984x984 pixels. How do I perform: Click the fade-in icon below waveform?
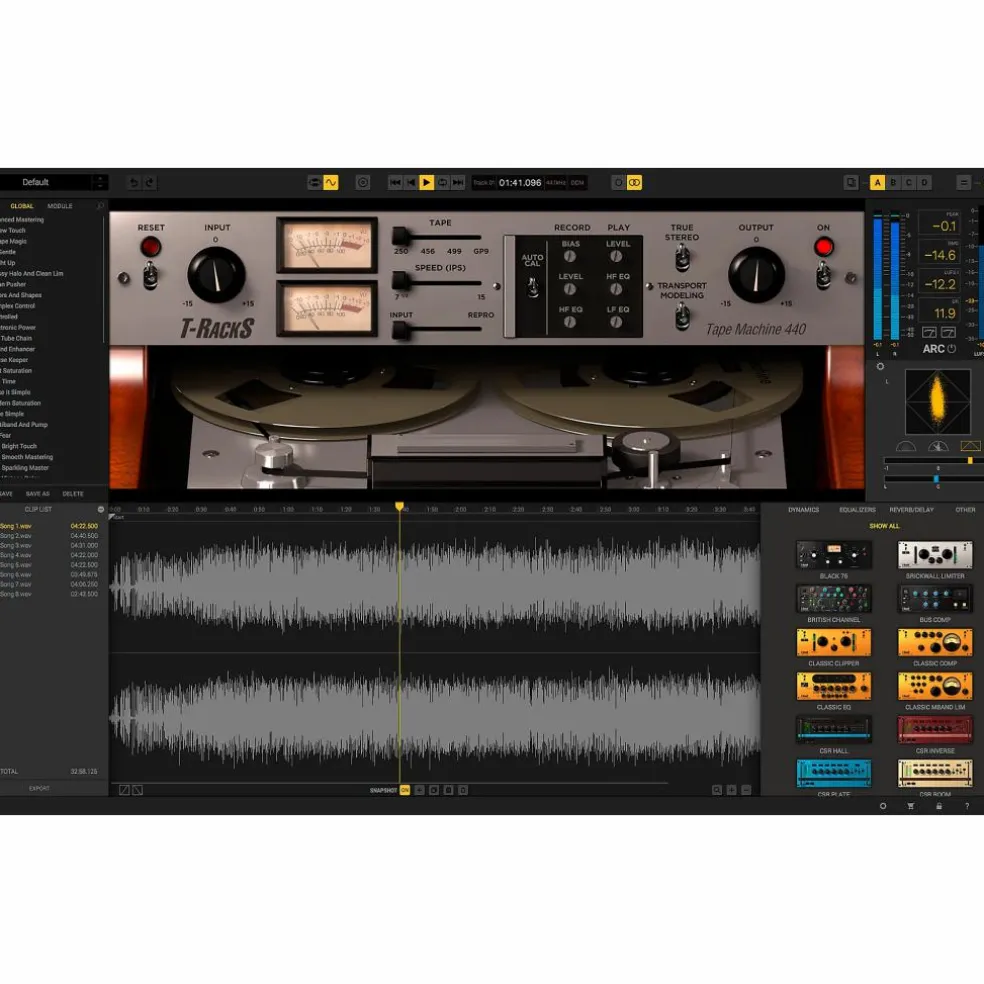click(x=124, y=790)
